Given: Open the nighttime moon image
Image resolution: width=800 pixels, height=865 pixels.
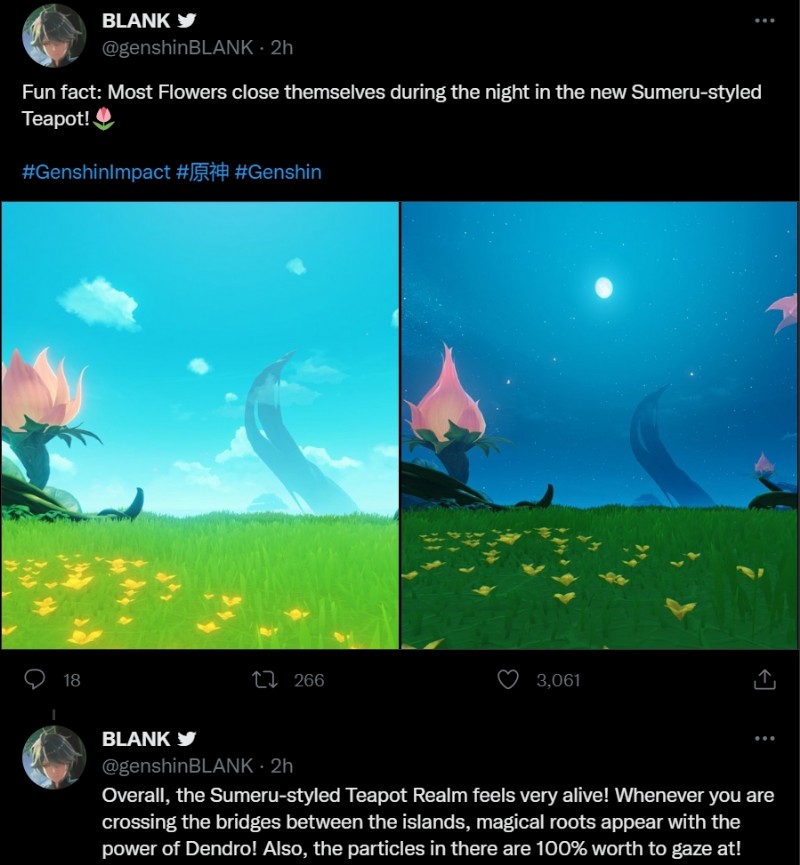Looking at the screenshot, I should (599, 425).
